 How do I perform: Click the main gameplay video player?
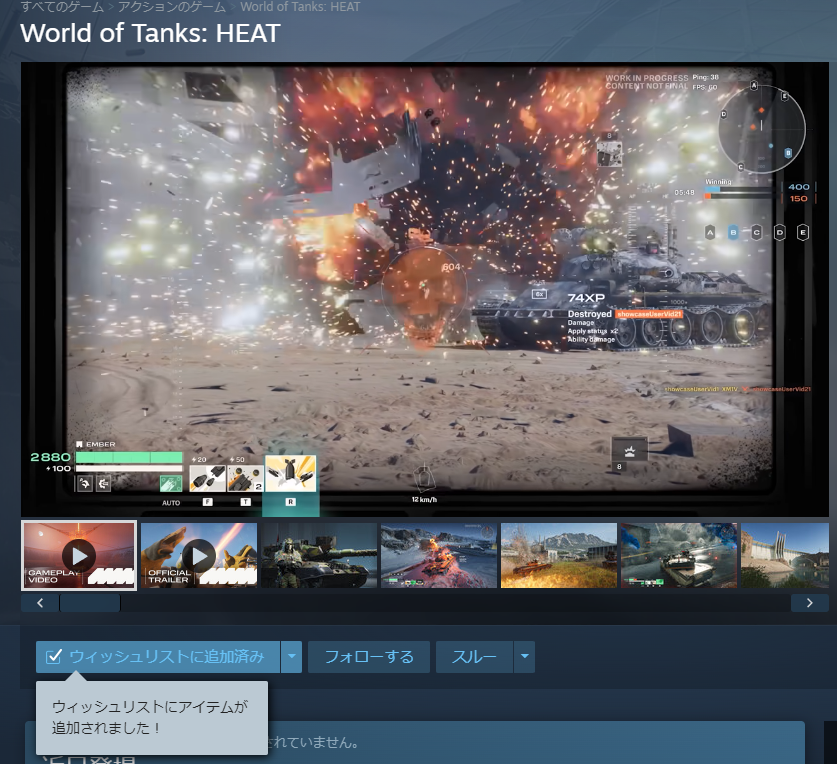coord(425,289)
